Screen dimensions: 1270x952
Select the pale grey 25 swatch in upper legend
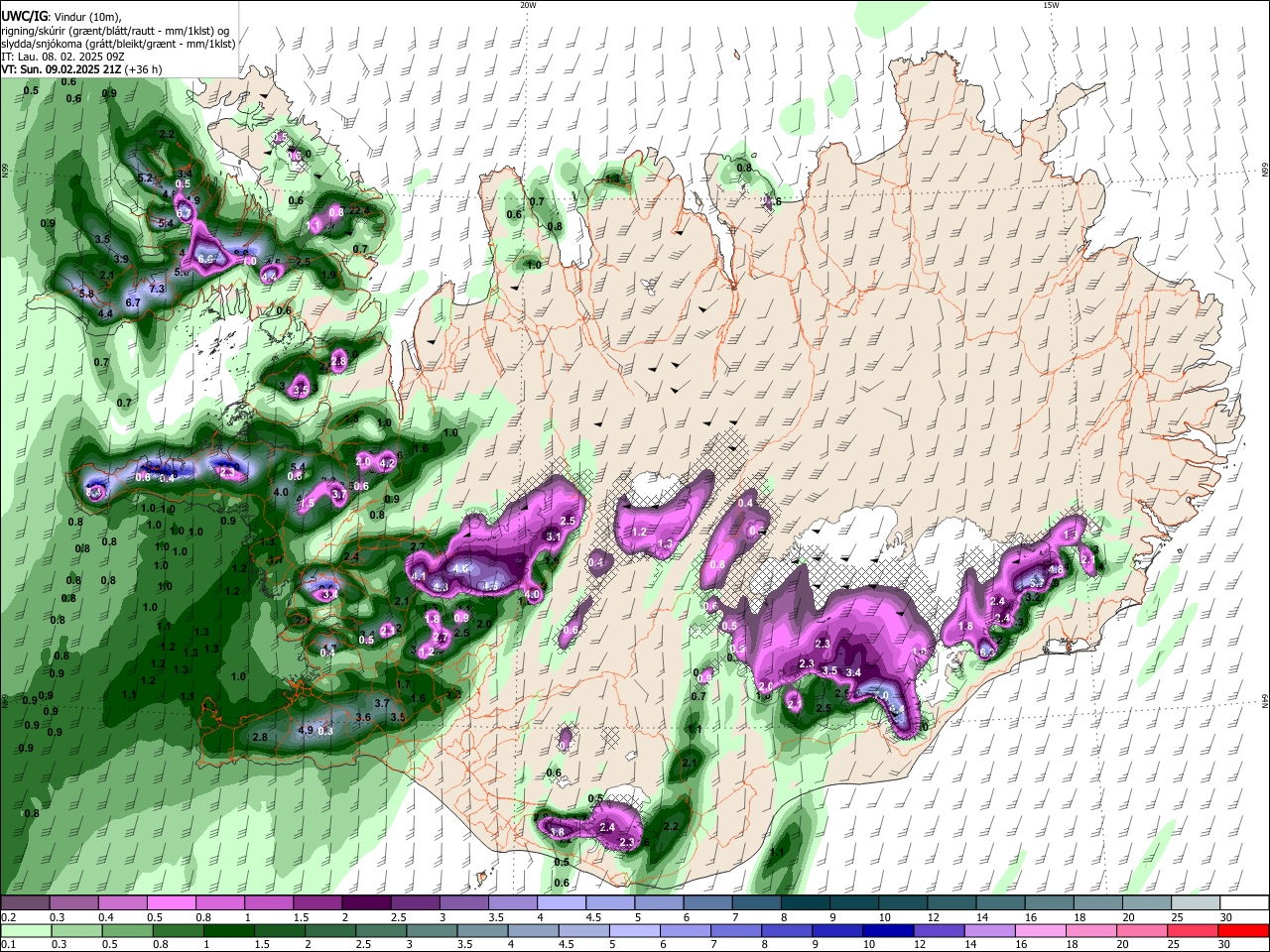tap(1197, 903)
